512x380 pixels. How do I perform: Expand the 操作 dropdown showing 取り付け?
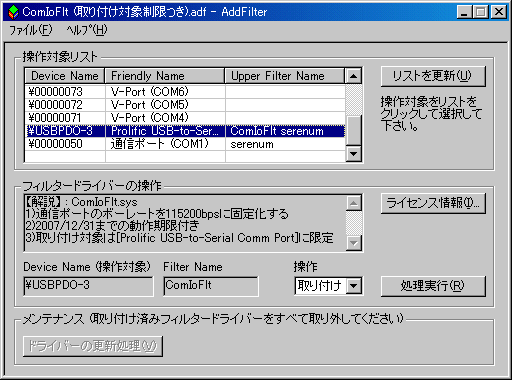point(354,286)
